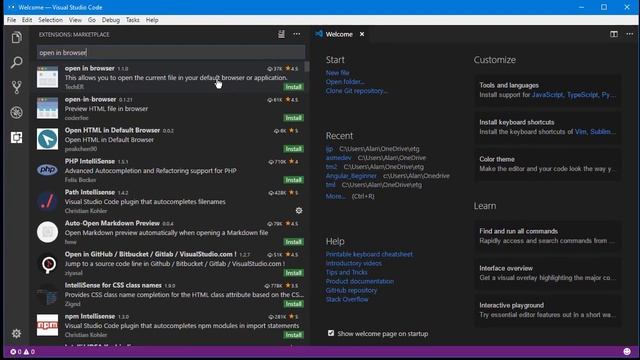This screenshot has width=640, height=360.
Task: Install JavaScript language support link
Action: (547, 95)
